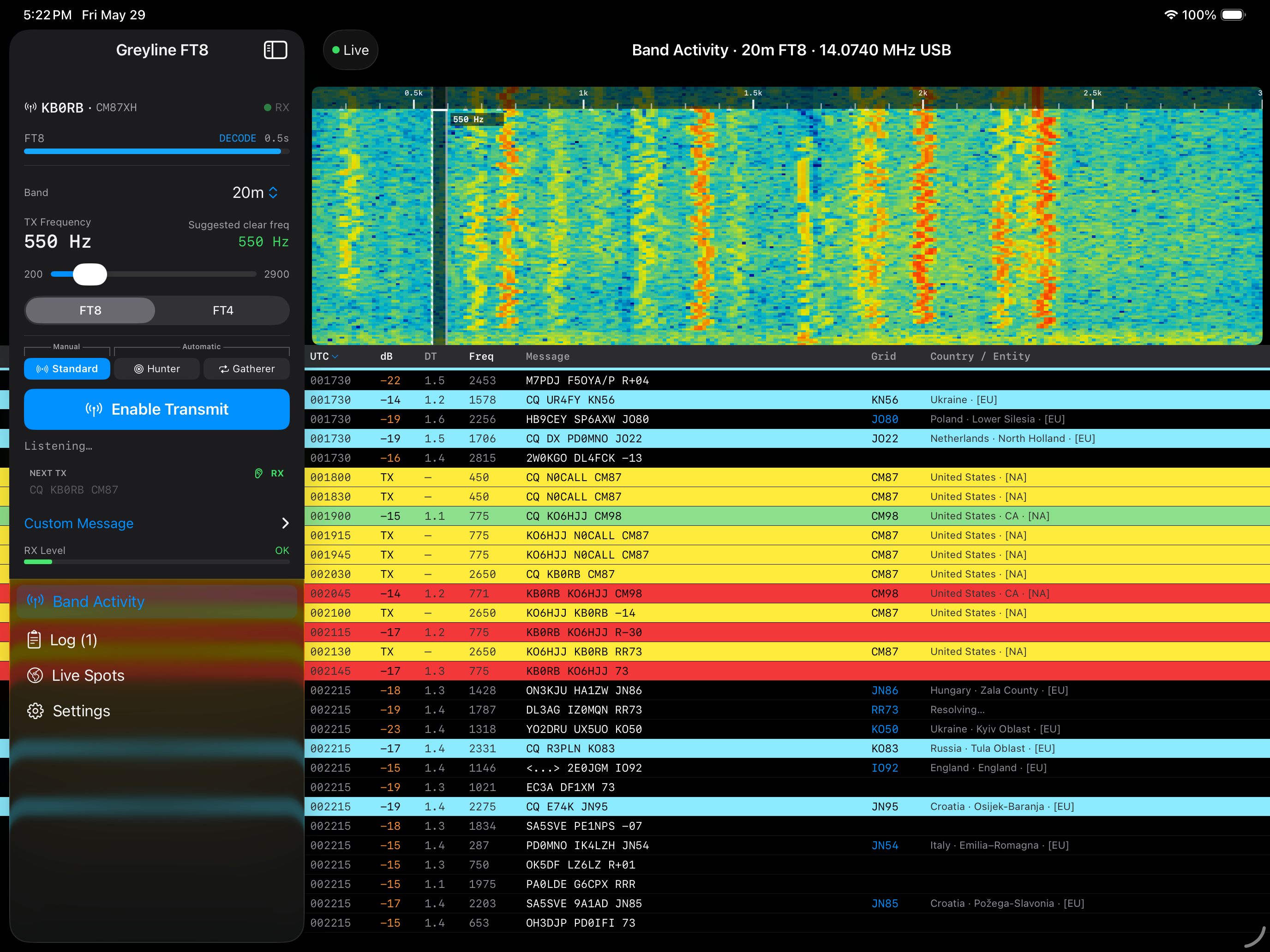Image resolution: width=1270 pixels, height=952 pixels.
Task: Open the Band 20m selector
Action: [256, 192]
